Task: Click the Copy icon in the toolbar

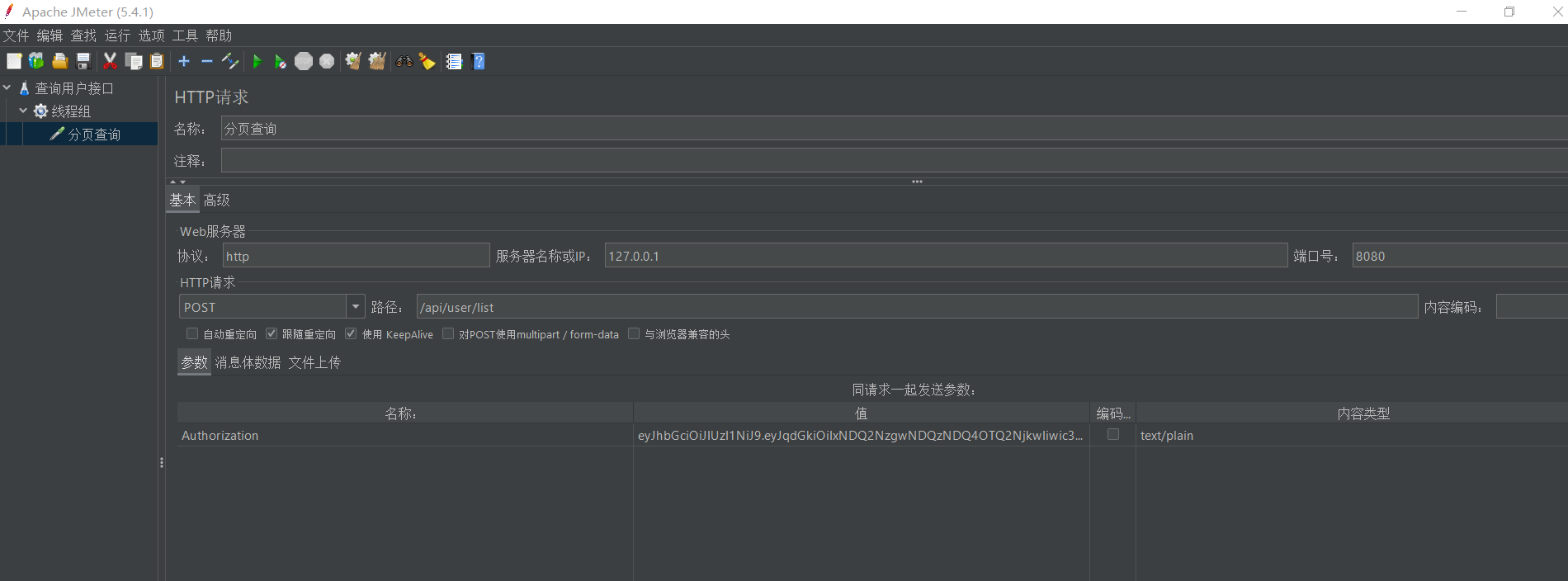Action: pyautogui.click(x=133, y=61)
